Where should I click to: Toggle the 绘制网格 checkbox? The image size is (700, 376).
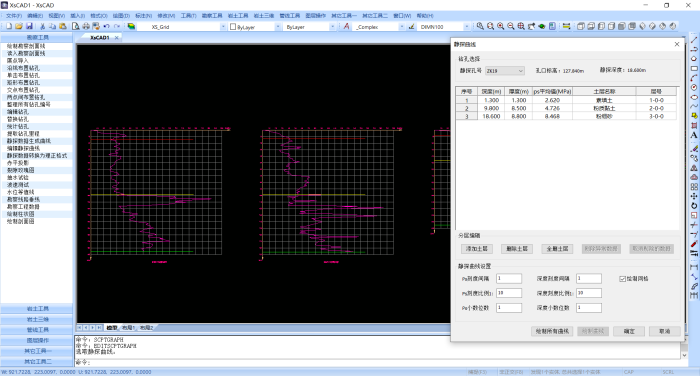(x=622, y=279)
